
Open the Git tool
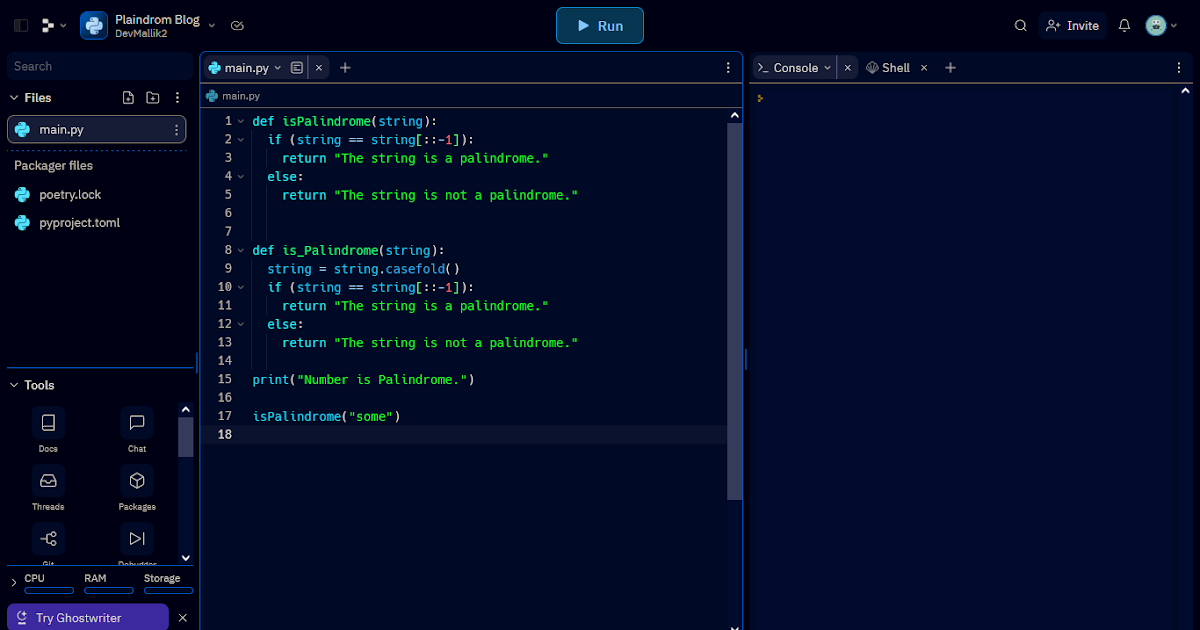pyautogui.click(x=48, y=545)
